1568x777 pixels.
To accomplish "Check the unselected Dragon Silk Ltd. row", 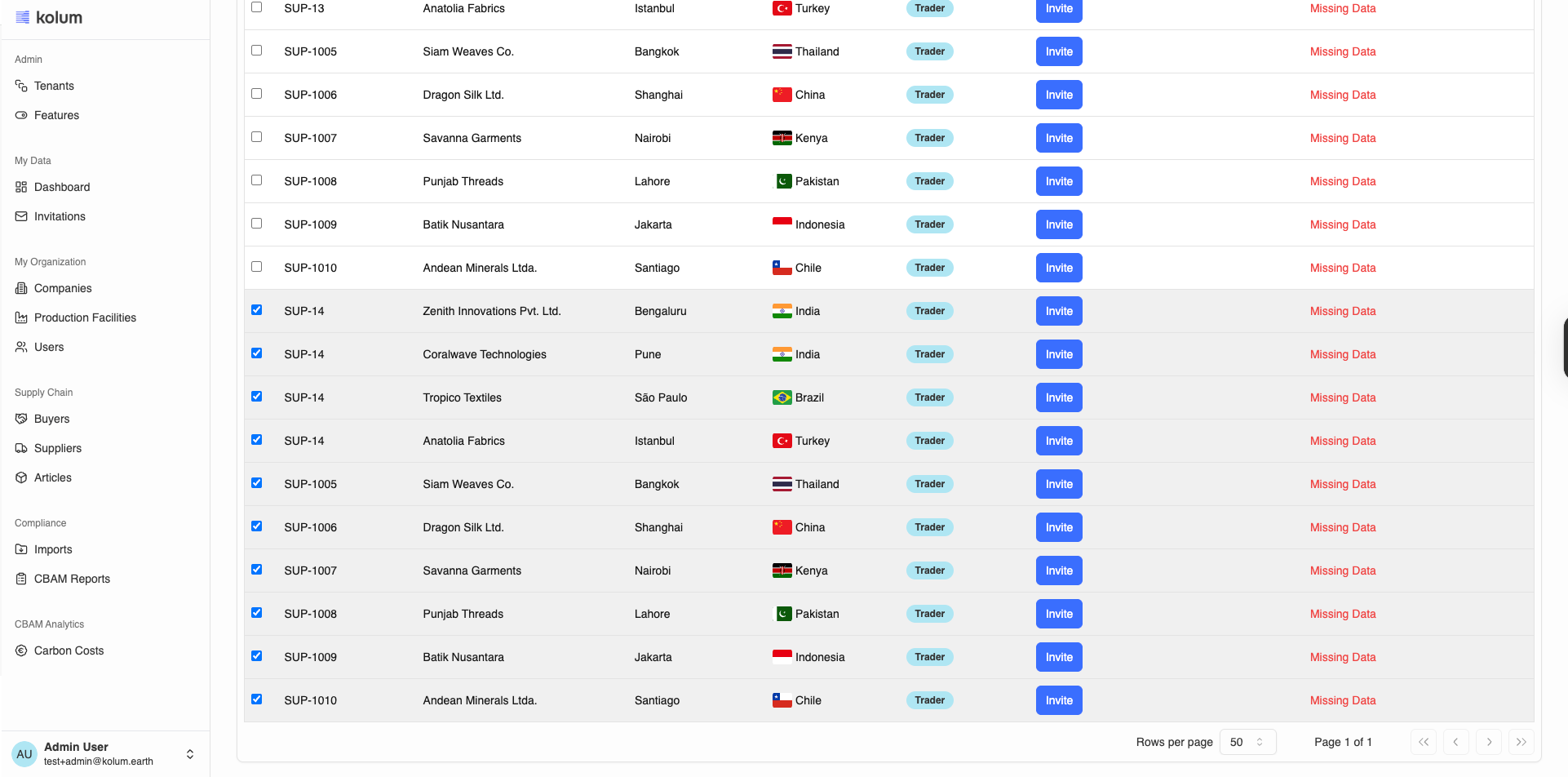I will click(257, 94).
